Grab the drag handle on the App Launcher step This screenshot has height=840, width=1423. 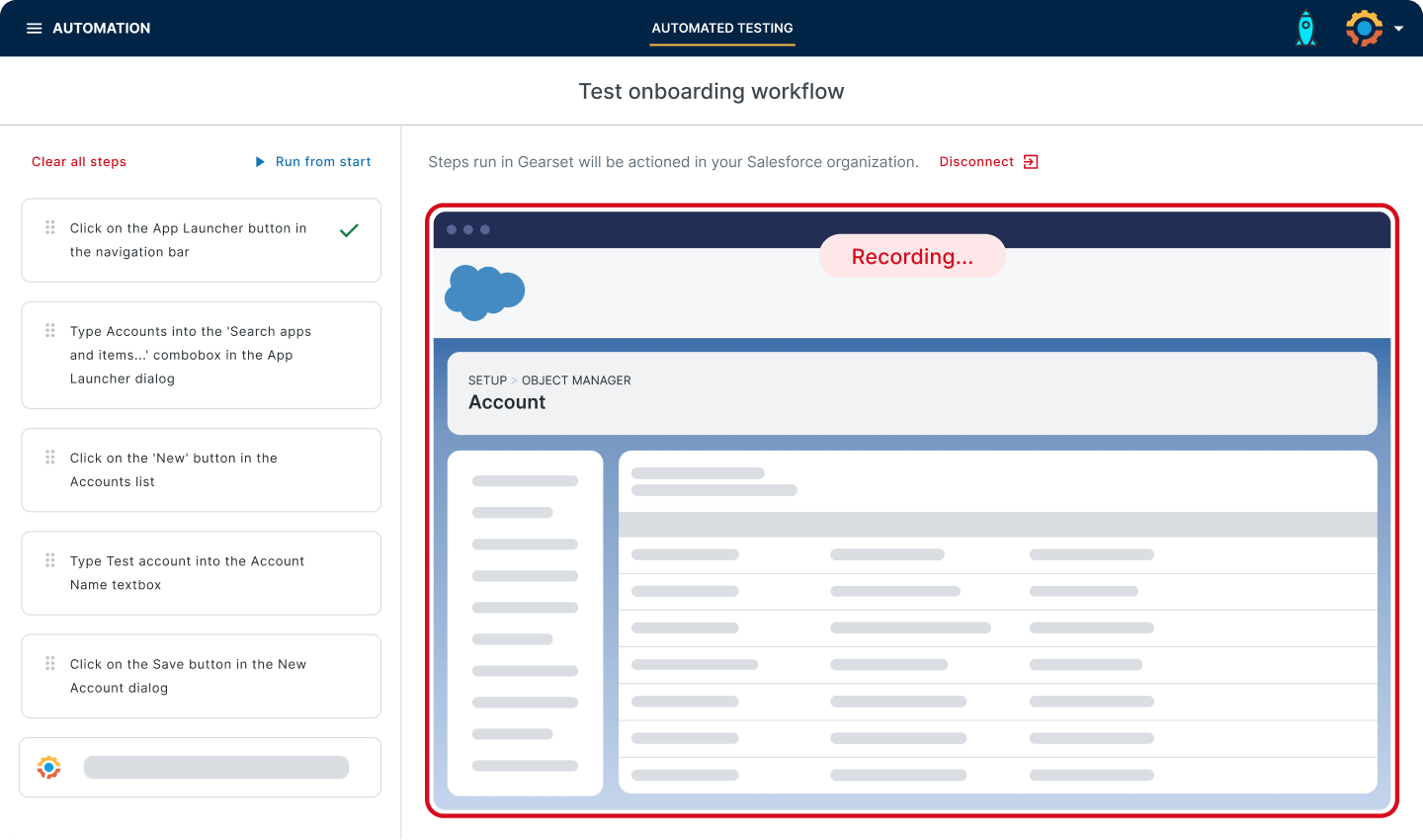click(x=49, y=228)
